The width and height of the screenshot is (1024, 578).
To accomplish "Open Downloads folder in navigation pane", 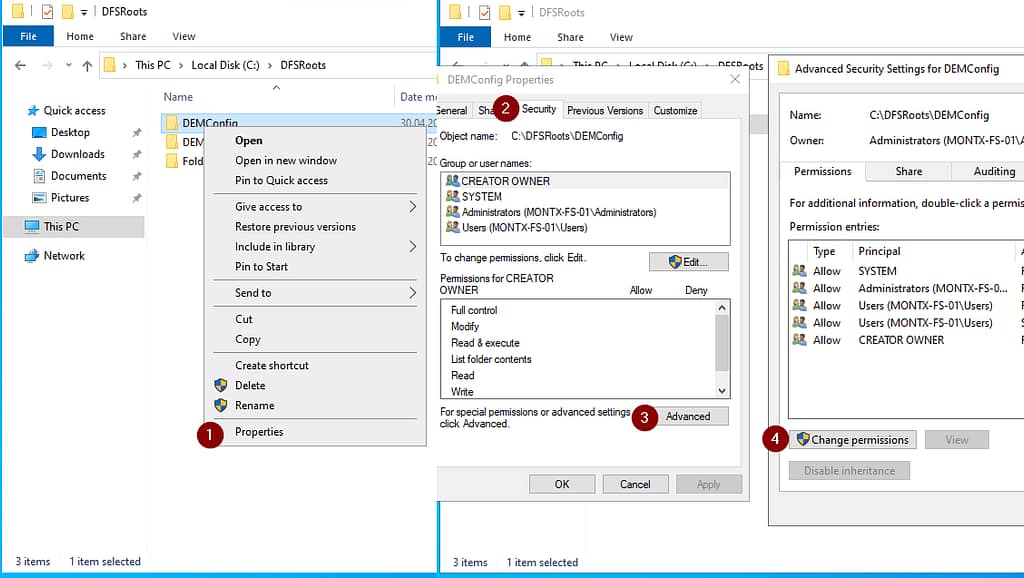I will point(40,155).
